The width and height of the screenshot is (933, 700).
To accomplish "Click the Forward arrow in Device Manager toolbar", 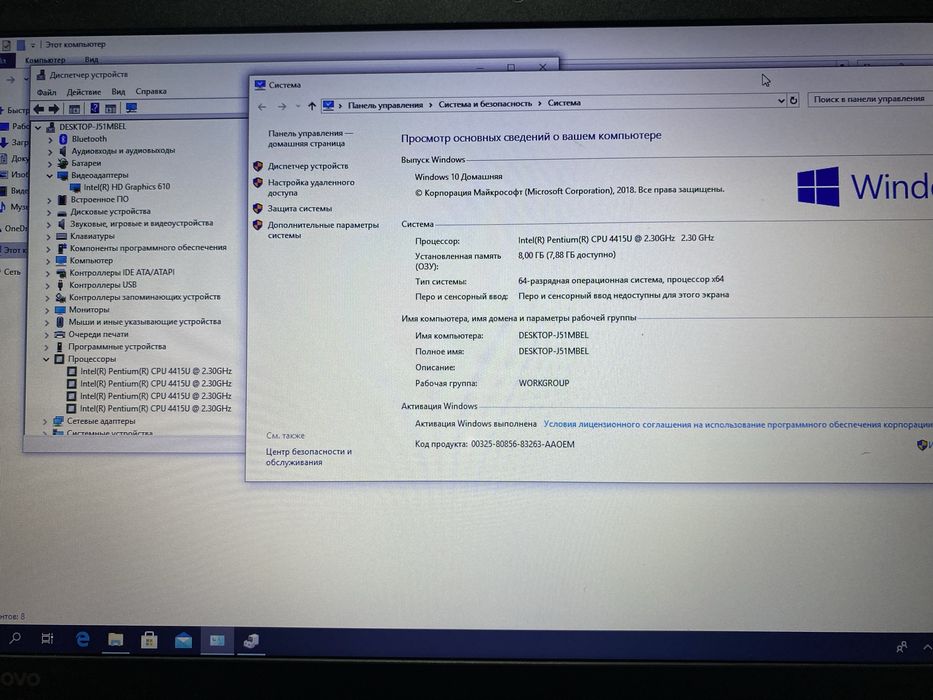I will [54, 108].
